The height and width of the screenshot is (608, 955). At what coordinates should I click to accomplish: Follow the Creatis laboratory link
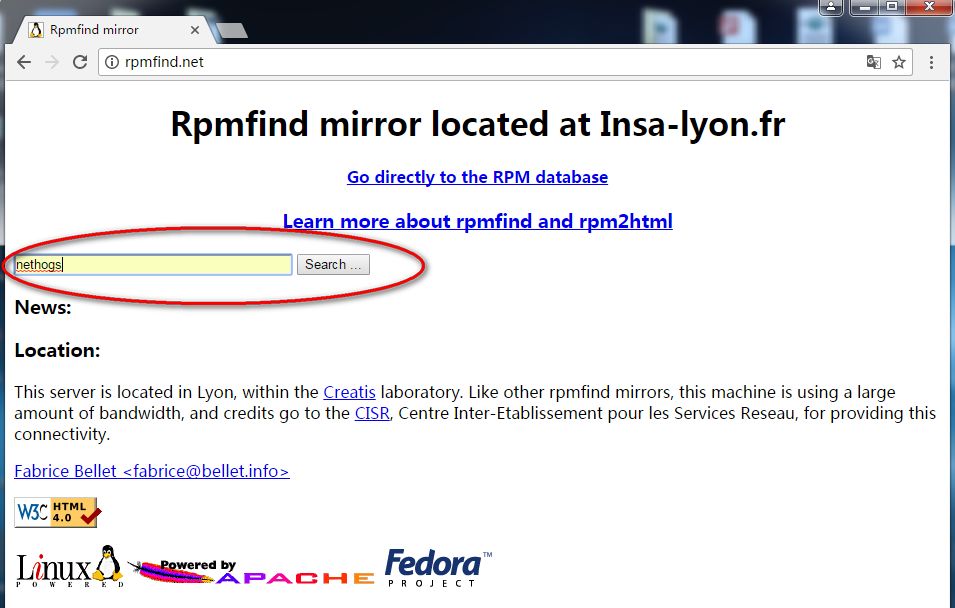[x=349, y=392]
